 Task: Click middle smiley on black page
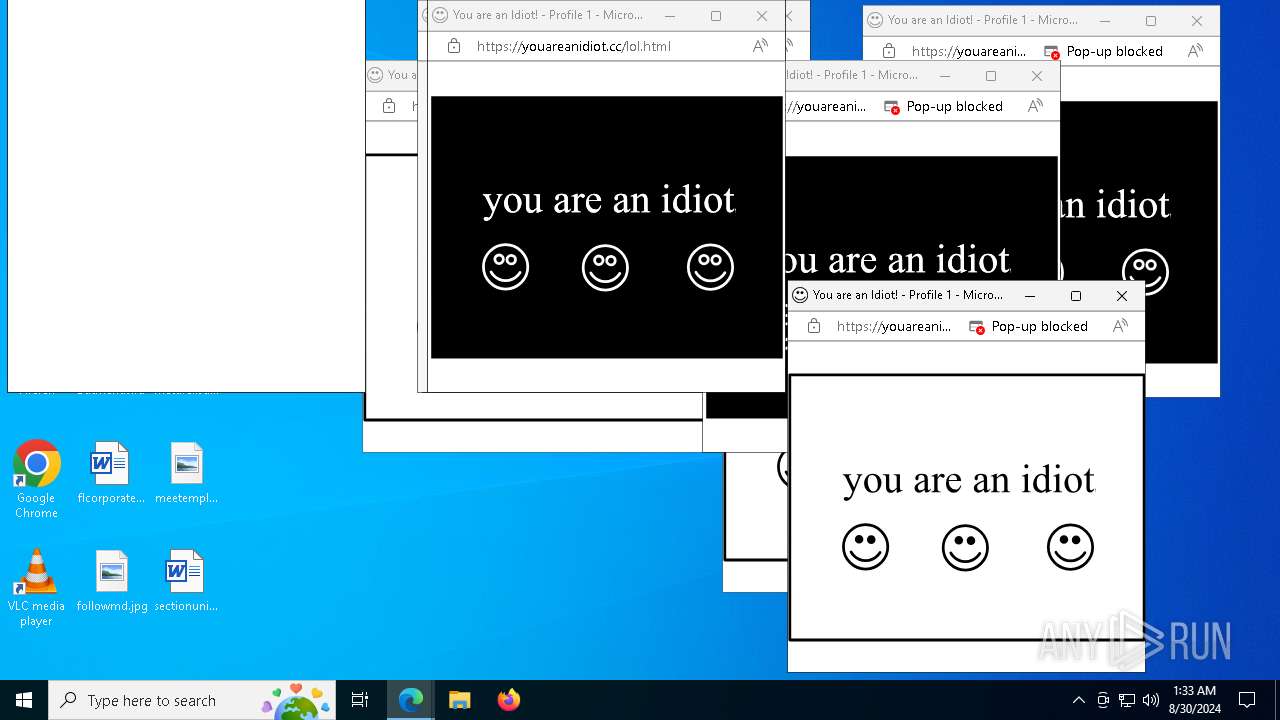tap(605, 267)
